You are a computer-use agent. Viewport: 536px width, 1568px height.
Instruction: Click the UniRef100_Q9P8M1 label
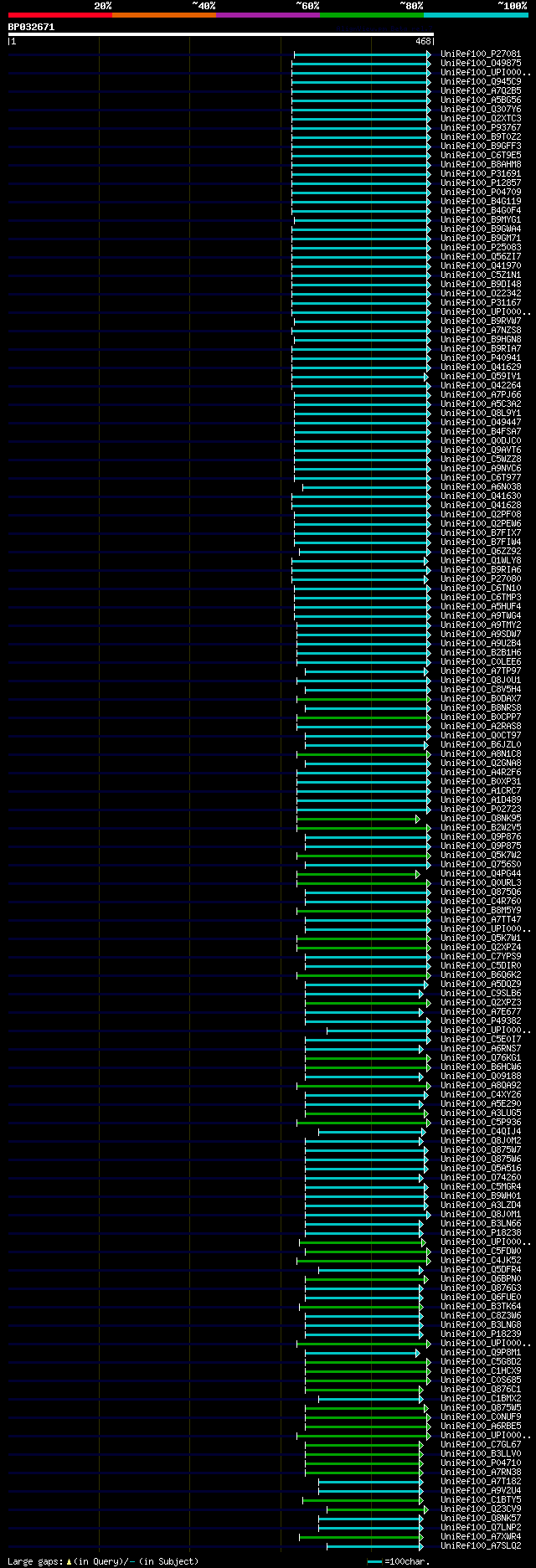(x=481, y=1353)
